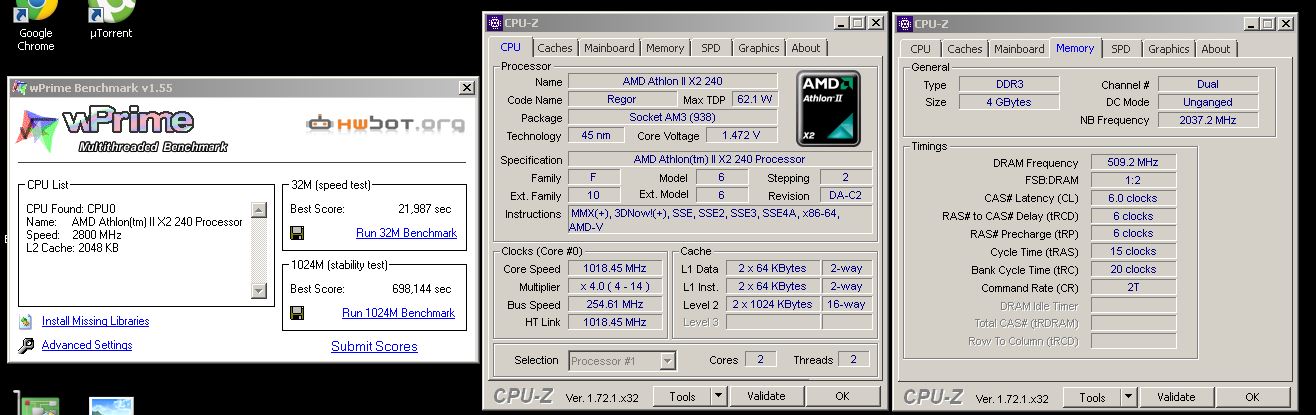The width and height of the screenshot is (1316, 415).
Task: Run the 32M Benchmark
Action: [x=406, y=233]
